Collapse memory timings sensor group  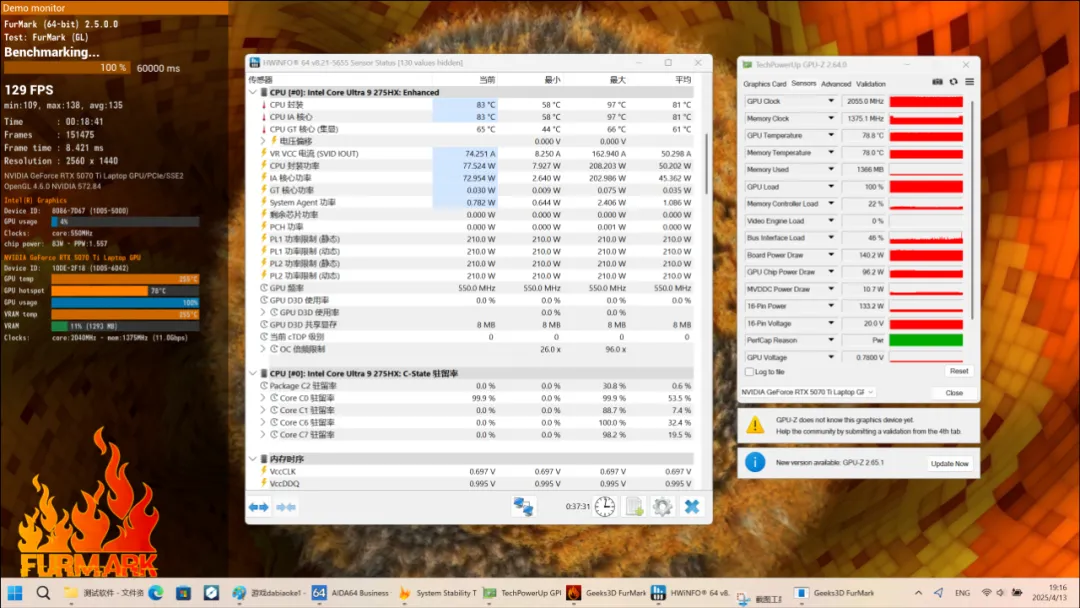click(253, 459)
